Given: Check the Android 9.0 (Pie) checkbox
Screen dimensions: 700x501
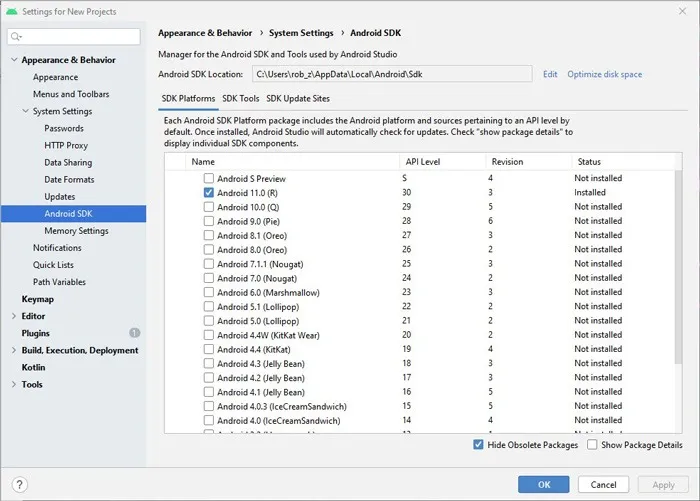Looking at the screenshot, I should point(208,221).
